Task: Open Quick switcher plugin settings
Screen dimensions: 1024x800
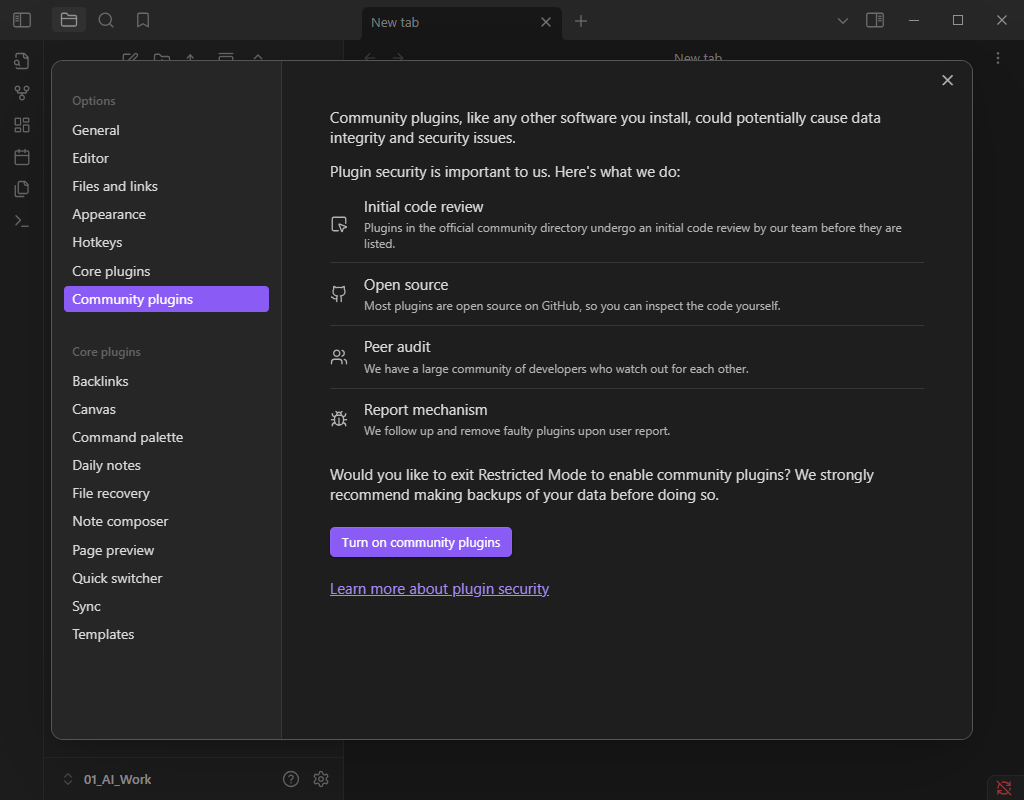Action: tap(166, 579)
